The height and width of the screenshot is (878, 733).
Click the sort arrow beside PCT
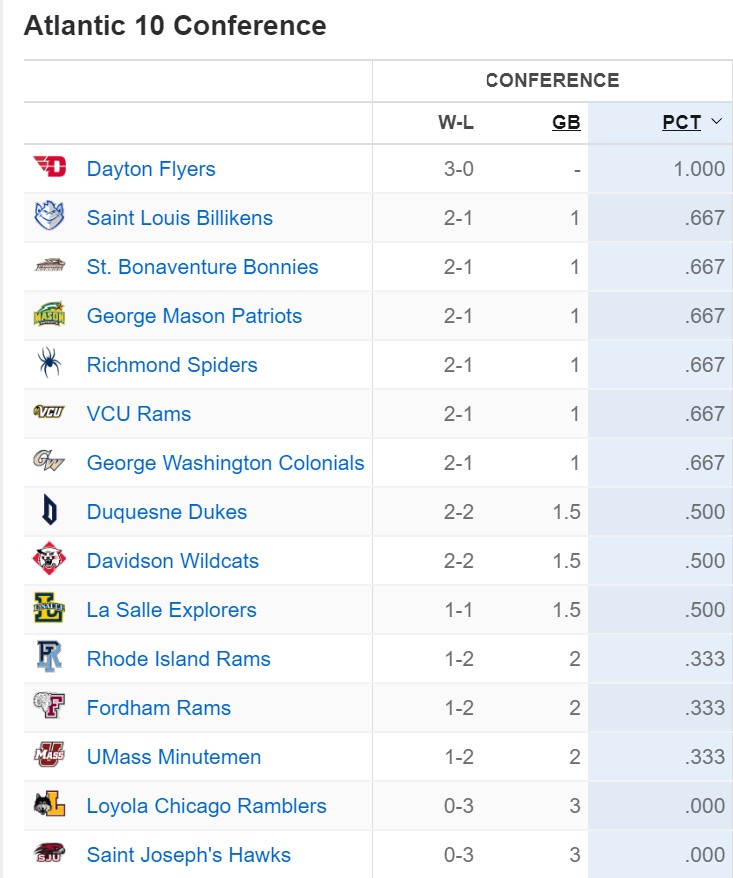pyautogui.click(x=716, y=123)
